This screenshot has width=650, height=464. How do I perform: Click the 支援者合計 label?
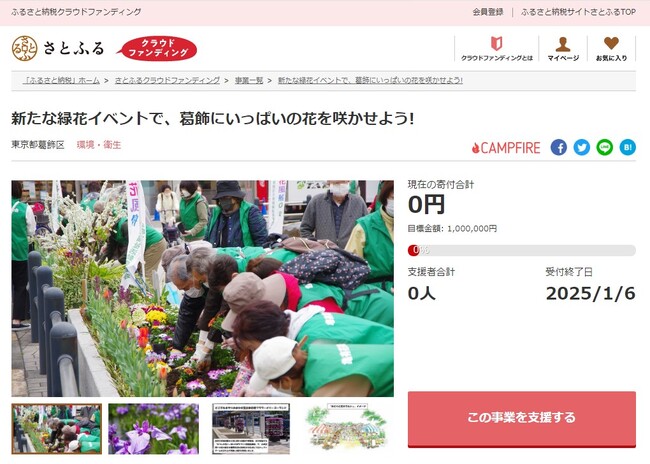(x=431, y=272)
